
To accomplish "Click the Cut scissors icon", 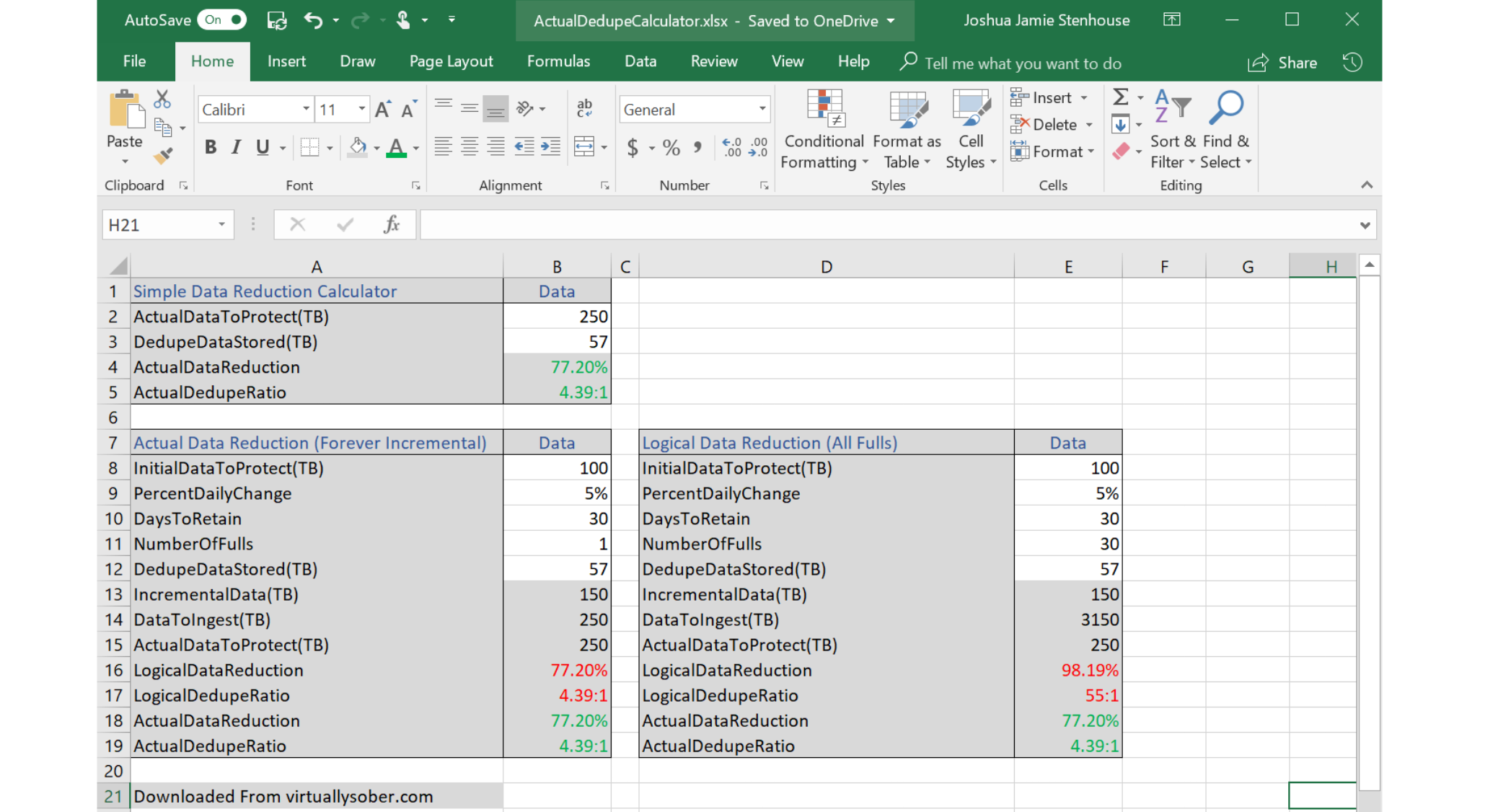I will pyautogui.click(x=162, y=99).
